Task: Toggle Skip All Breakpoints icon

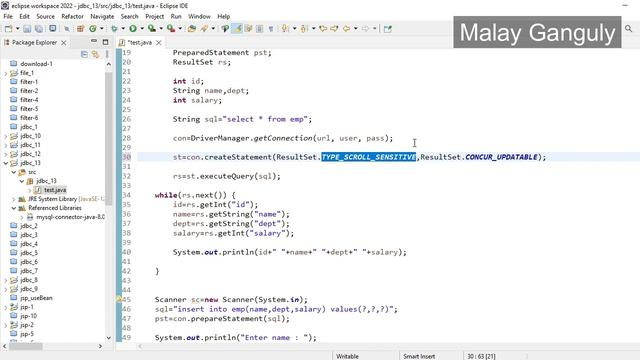Action: pos(67,29)
